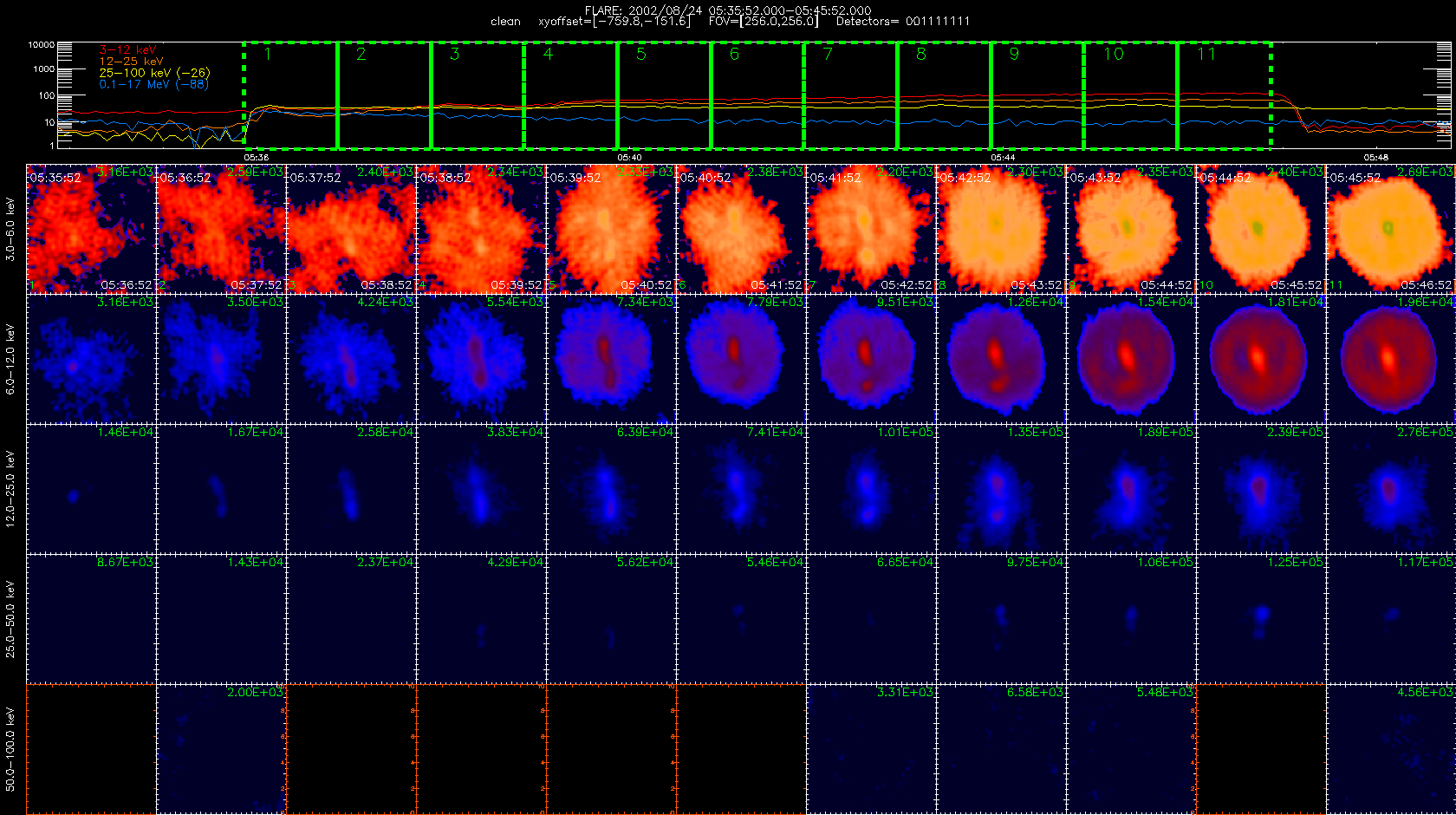Click the 6.0-12.0 keV row label
This screenshot has height=815, width=1456.
(10, 359)
